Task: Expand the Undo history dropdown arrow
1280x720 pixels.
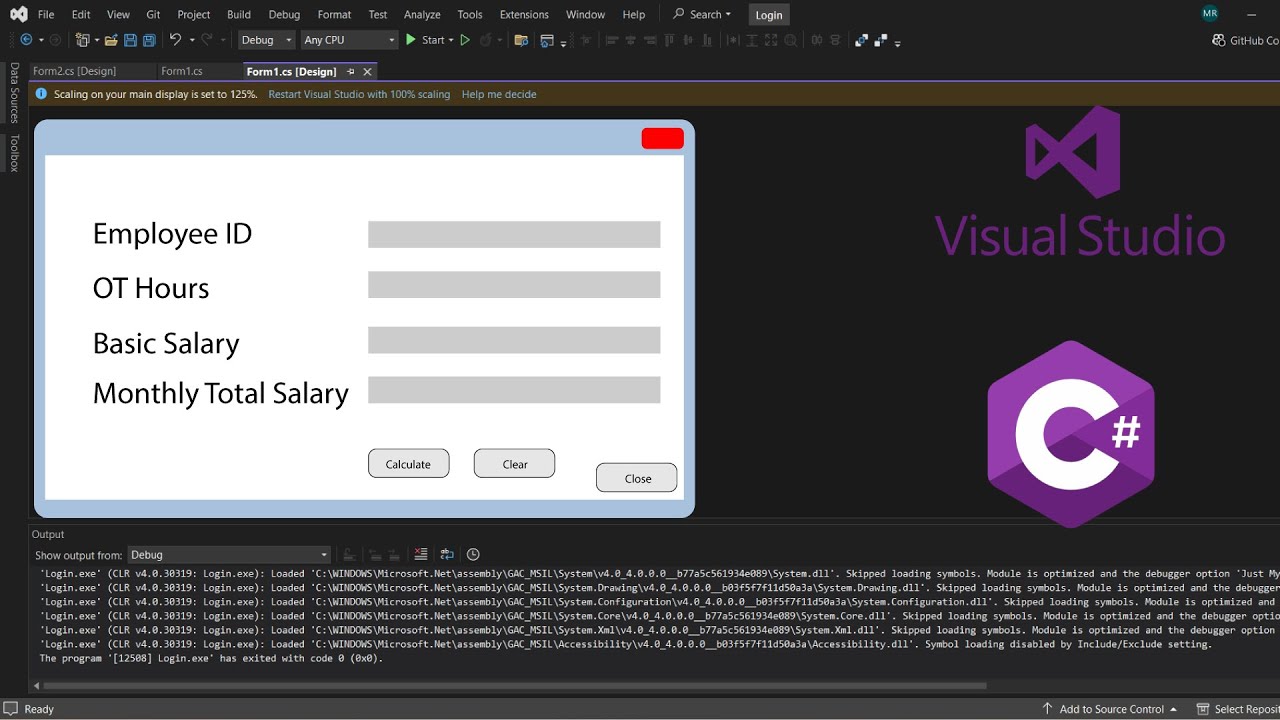Action: (190, 40)
